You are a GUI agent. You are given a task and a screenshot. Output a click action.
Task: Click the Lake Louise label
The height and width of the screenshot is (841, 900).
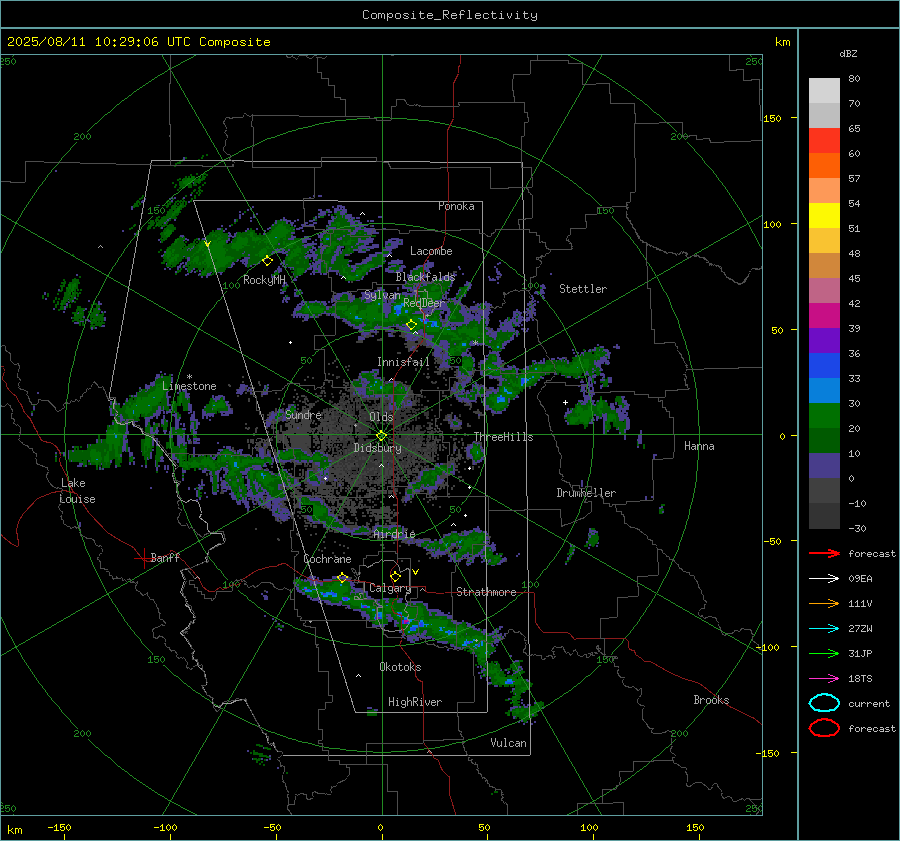click(77, 491)
